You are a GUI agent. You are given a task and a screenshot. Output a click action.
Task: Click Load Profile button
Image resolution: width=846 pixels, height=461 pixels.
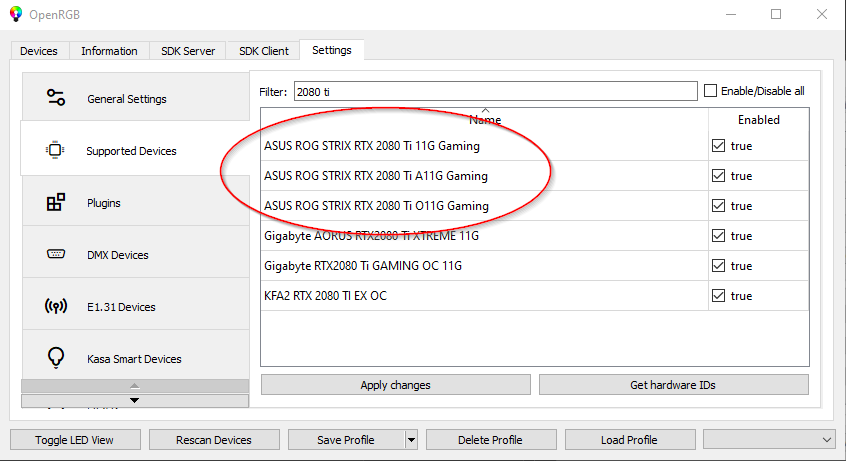pos(630,440)
